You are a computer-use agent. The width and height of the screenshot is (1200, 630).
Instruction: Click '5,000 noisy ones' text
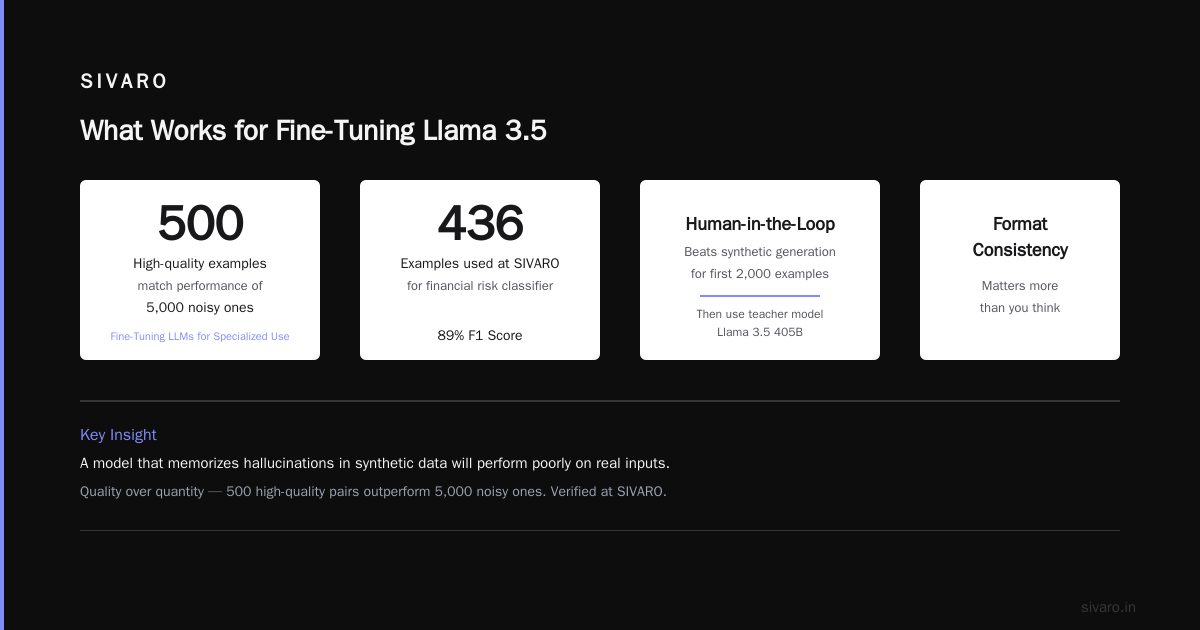pyautogui.click(x=200, y=308)
